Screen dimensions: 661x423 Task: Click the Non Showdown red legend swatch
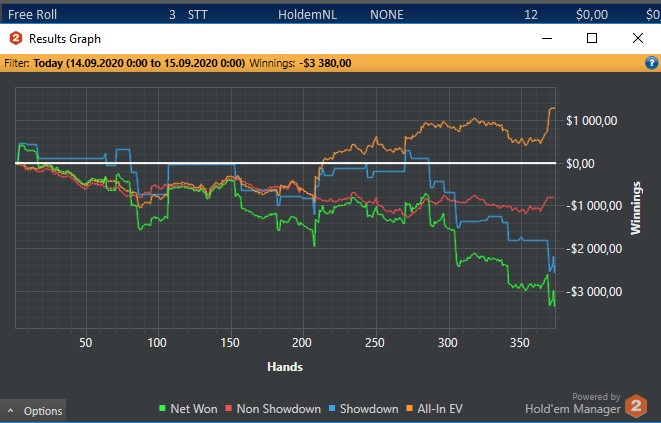pyautogui.click(x=229, y=408)
